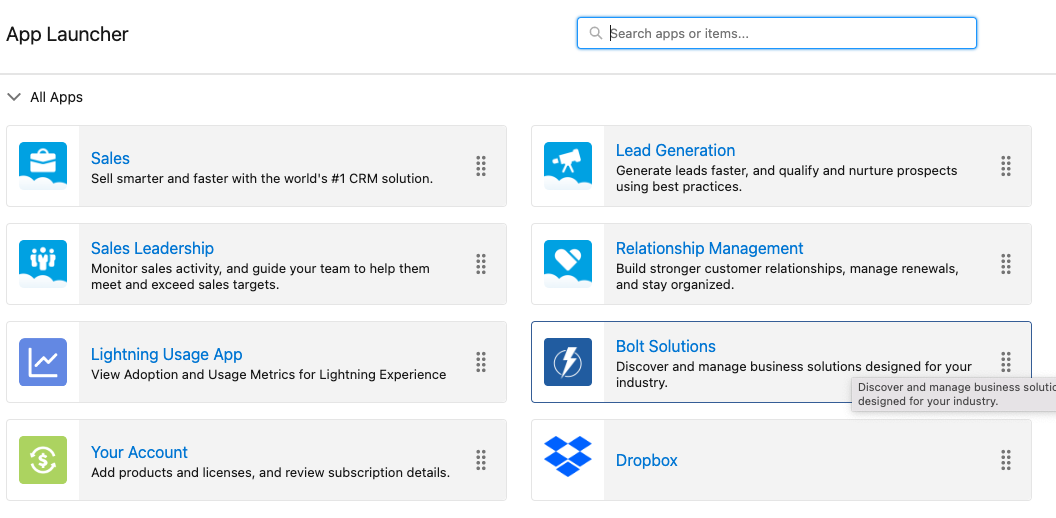Click the Lead Generation telescope icon
1056x518 pixels.
tap(568, 166)
